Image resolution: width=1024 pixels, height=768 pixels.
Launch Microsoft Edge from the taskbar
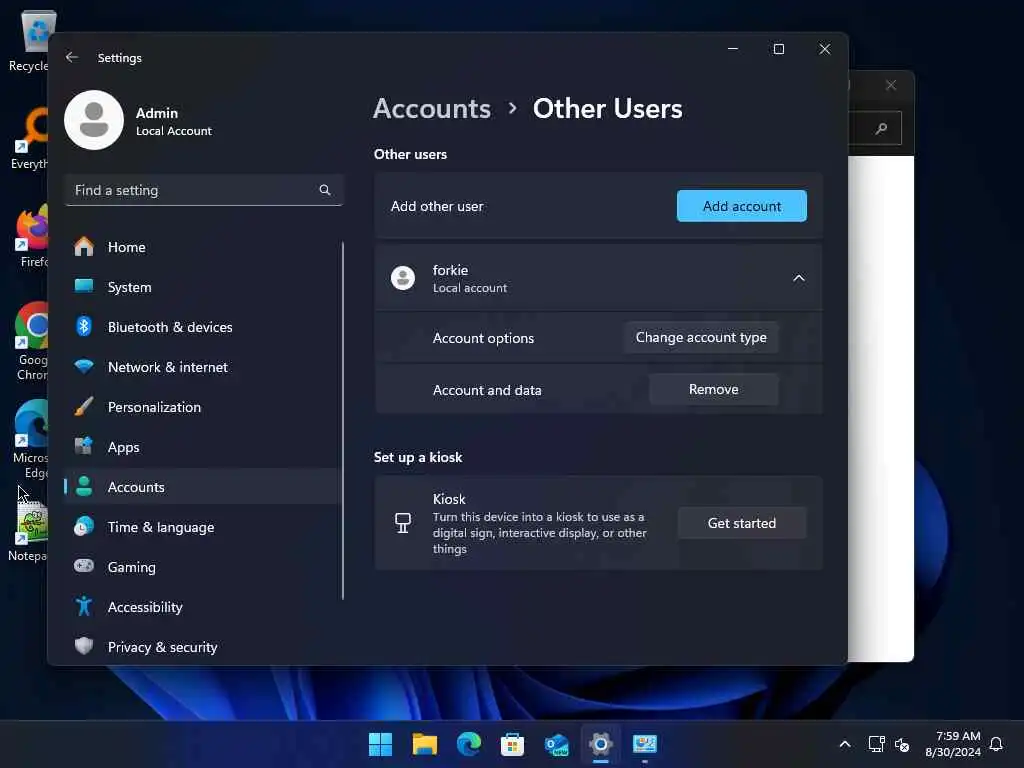tap(468, 744)
